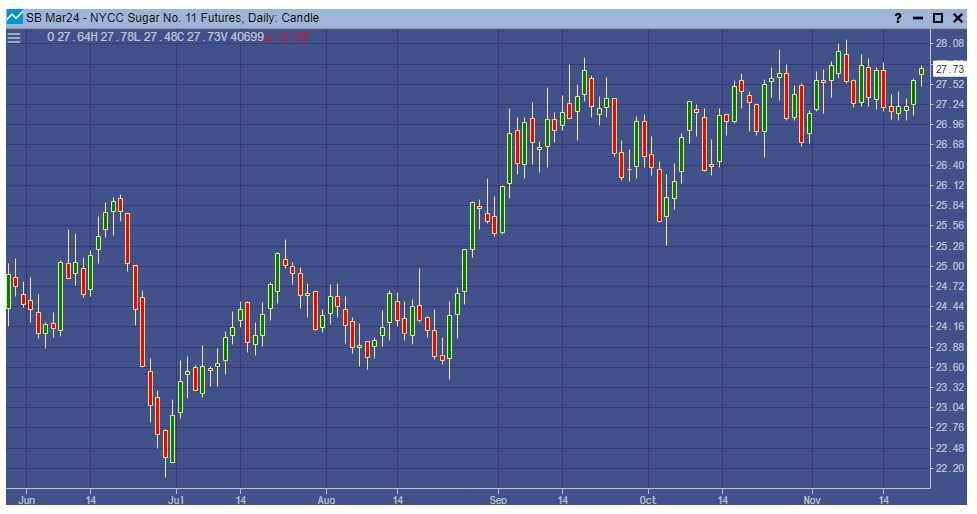Click the 23.88 price axis label
This screenshot has height=514, width=977.
pos(950,347)
